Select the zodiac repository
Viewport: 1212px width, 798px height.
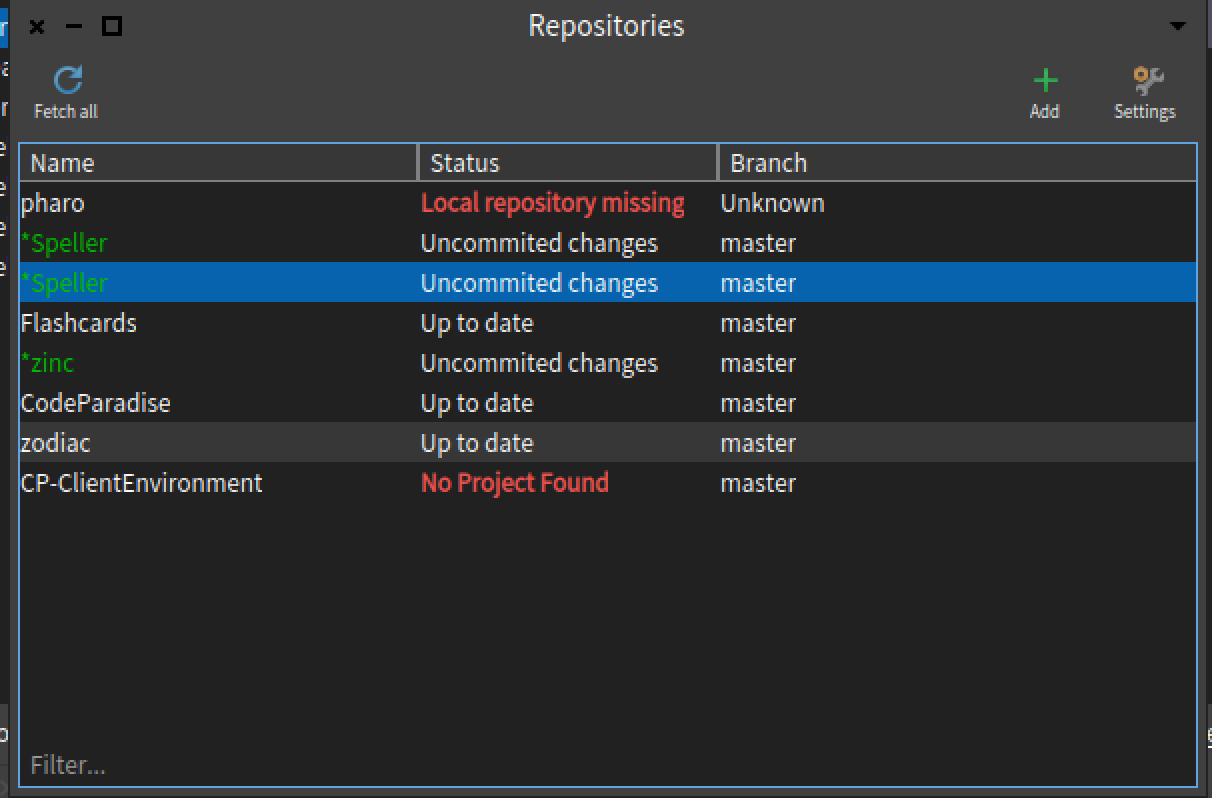[56, 443]
